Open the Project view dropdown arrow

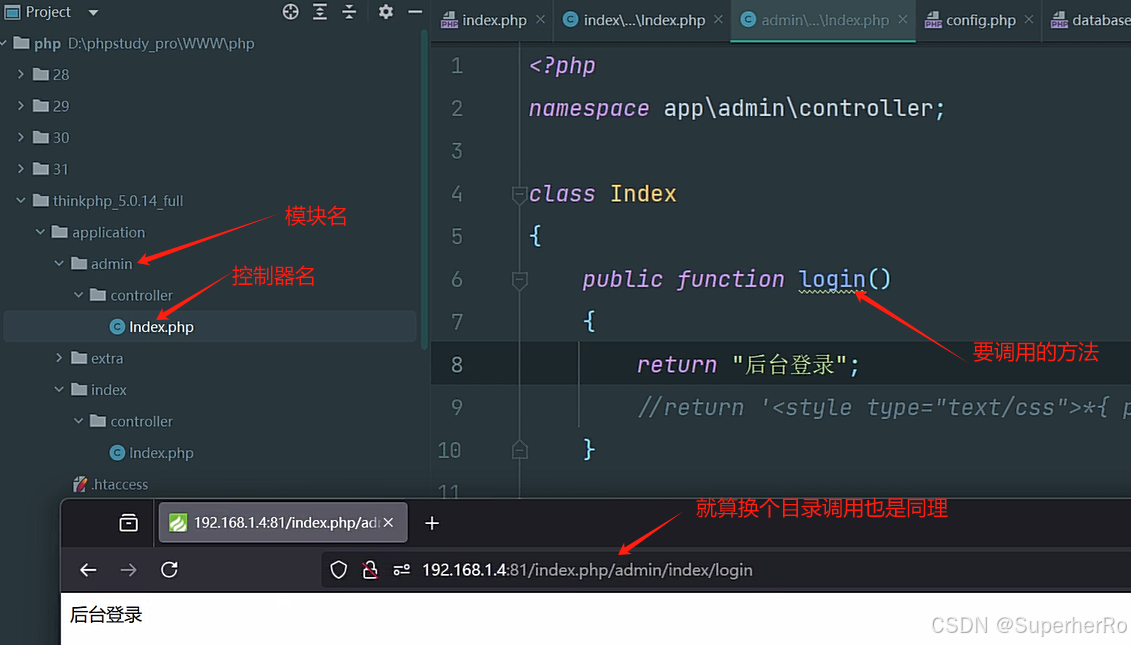coord(93,12)
